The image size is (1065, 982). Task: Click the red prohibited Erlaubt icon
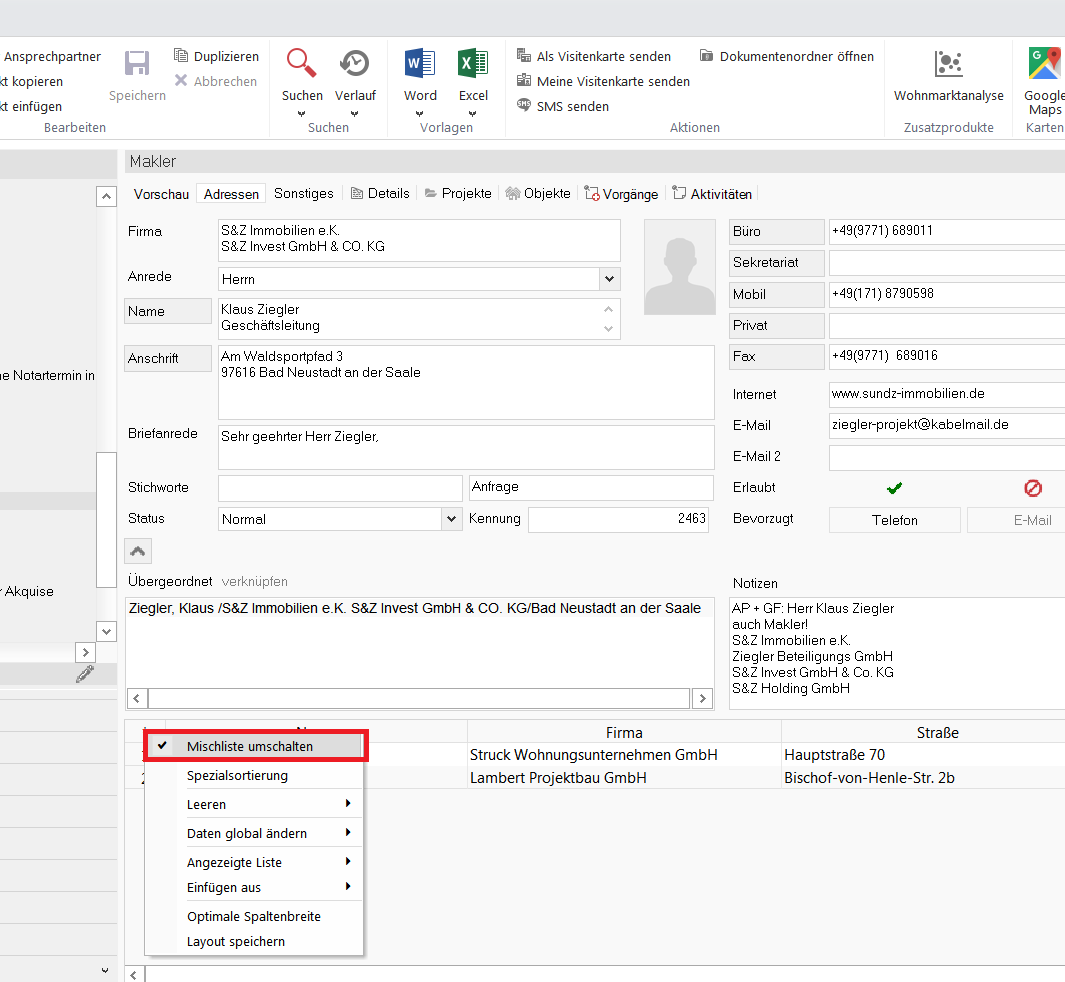(x=1033, y=488)
